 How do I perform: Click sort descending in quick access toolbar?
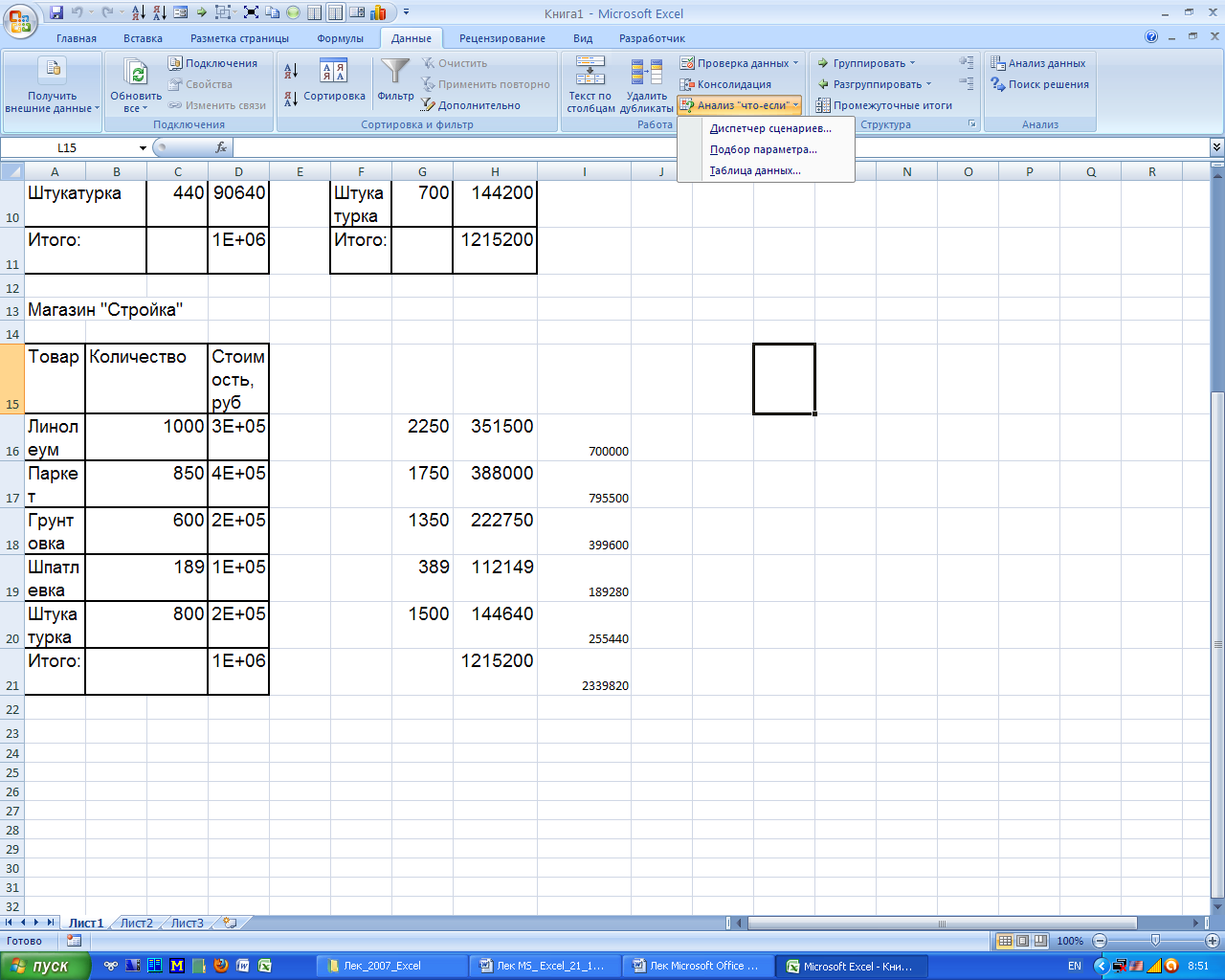pyautogui.click(x=159, y=12)
